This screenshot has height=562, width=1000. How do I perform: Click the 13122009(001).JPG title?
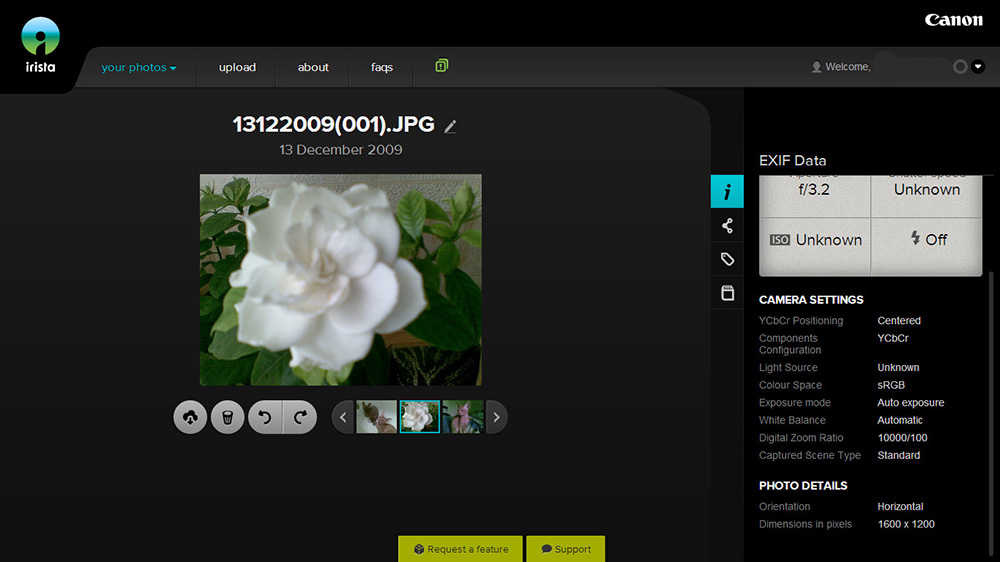point(334,124)
